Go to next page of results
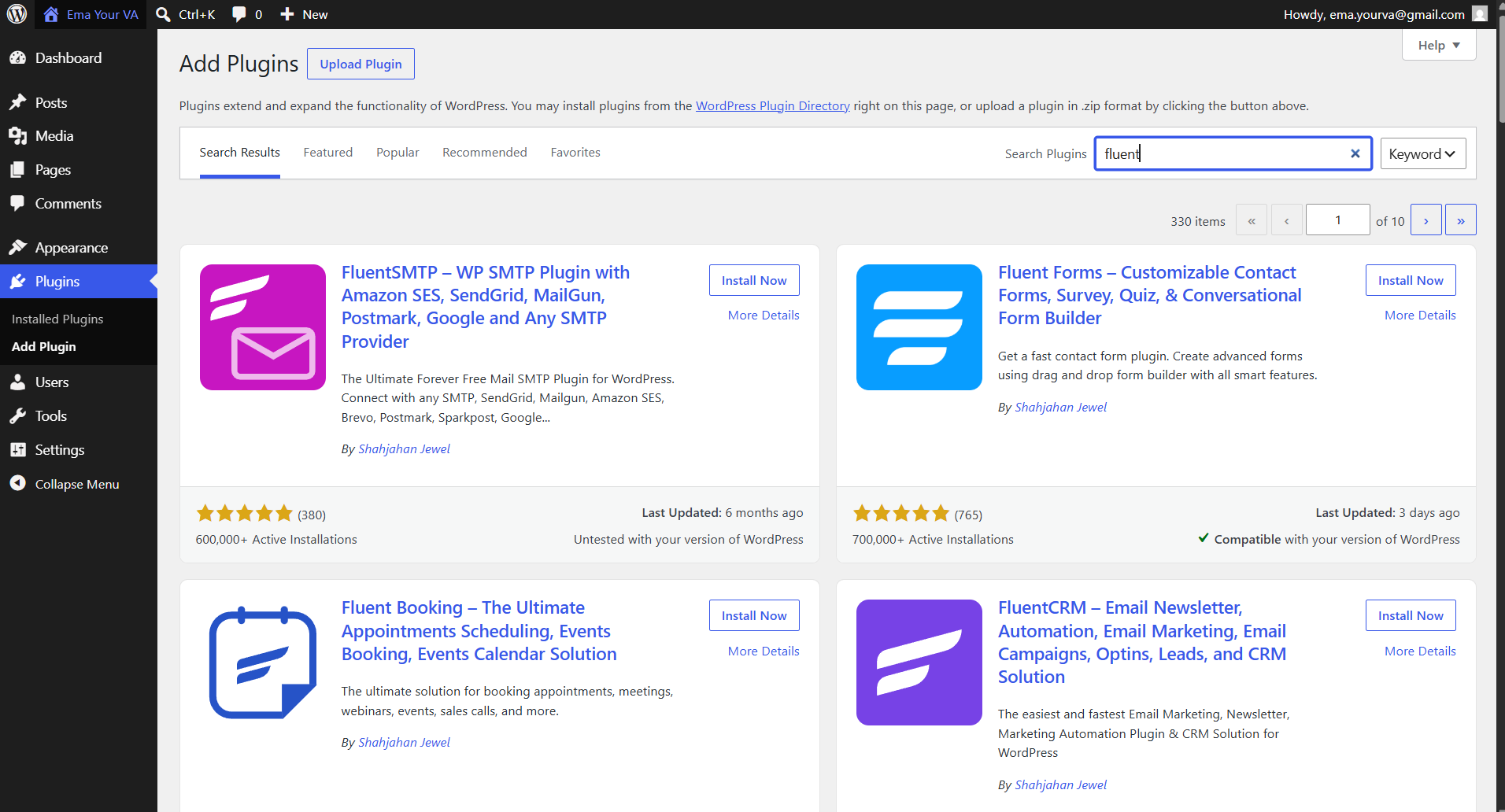 [1425, 220]
